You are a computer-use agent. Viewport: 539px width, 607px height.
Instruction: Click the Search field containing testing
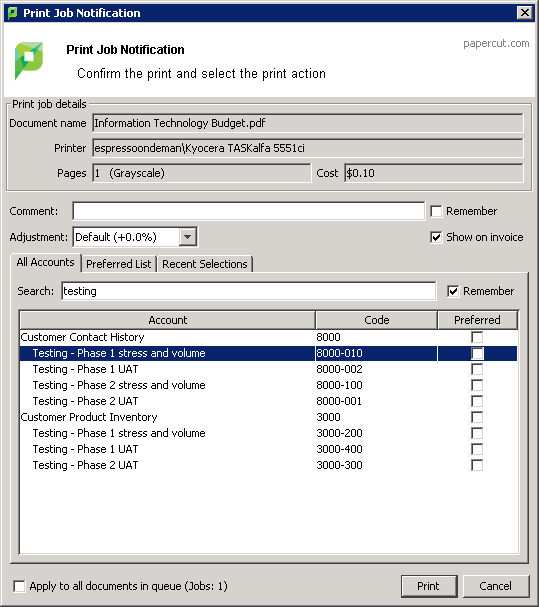point(249,291)
